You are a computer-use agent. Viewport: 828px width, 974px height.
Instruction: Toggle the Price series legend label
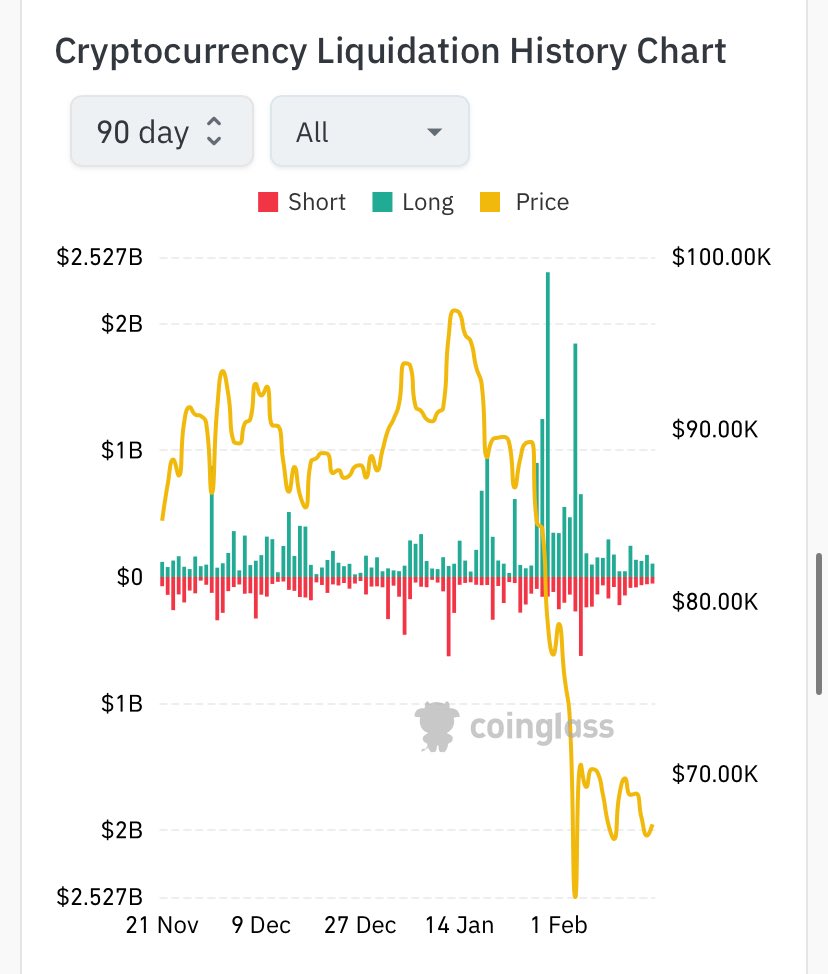coord(541,202)
